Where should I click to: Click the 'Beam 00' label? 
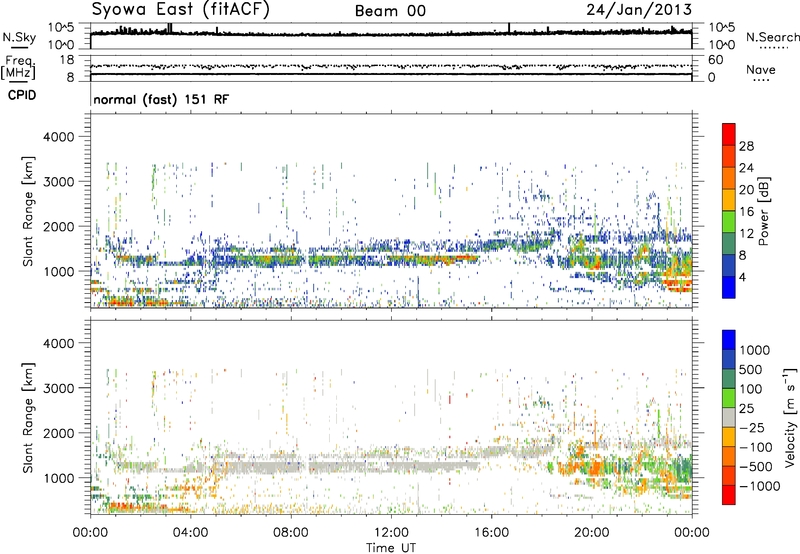pyautogui.click(x=390, y=11)
